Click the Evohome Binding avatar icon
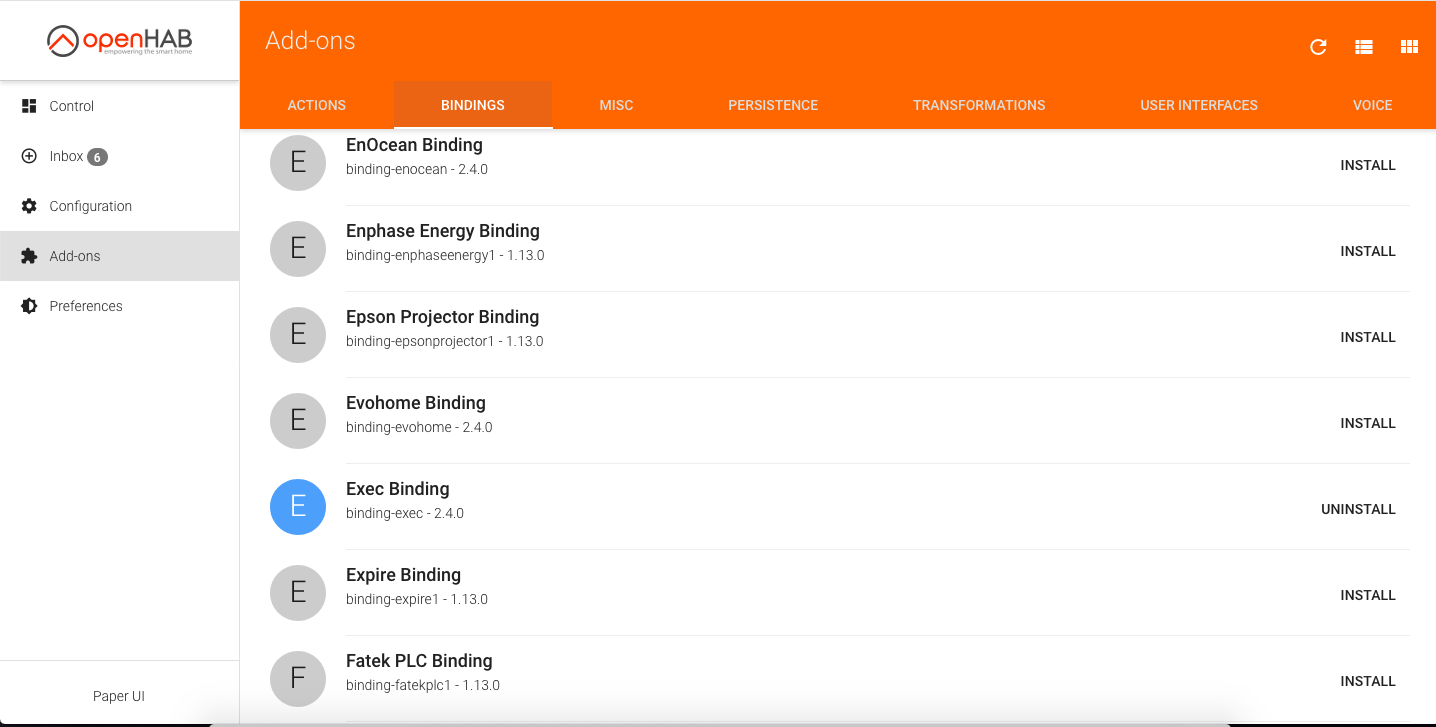This screenshot has width=1436, height=727. pyautogui.click(x=298, y=421)
